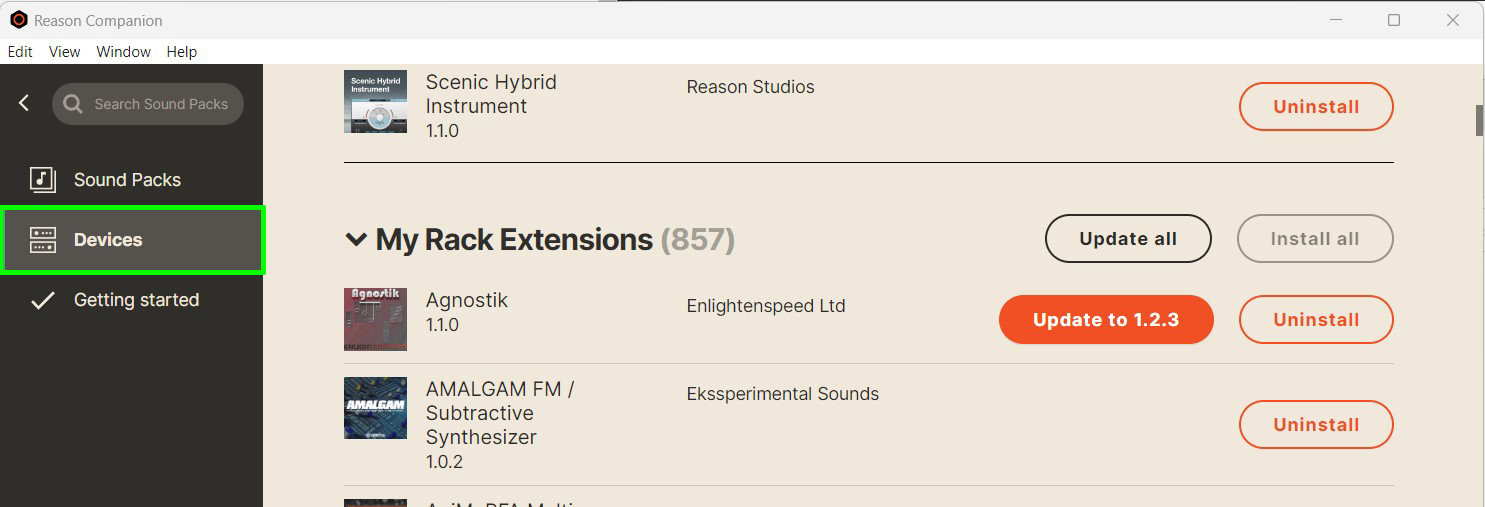Update Agnostik to version 1.2.3
This screenshot has width=1485, height=507.
pyautogui.click(x=1106, y=320)
